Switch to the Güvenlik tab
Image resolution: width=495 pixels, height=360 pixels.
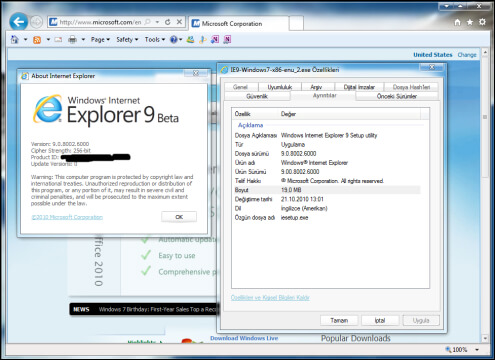[257, 96]
